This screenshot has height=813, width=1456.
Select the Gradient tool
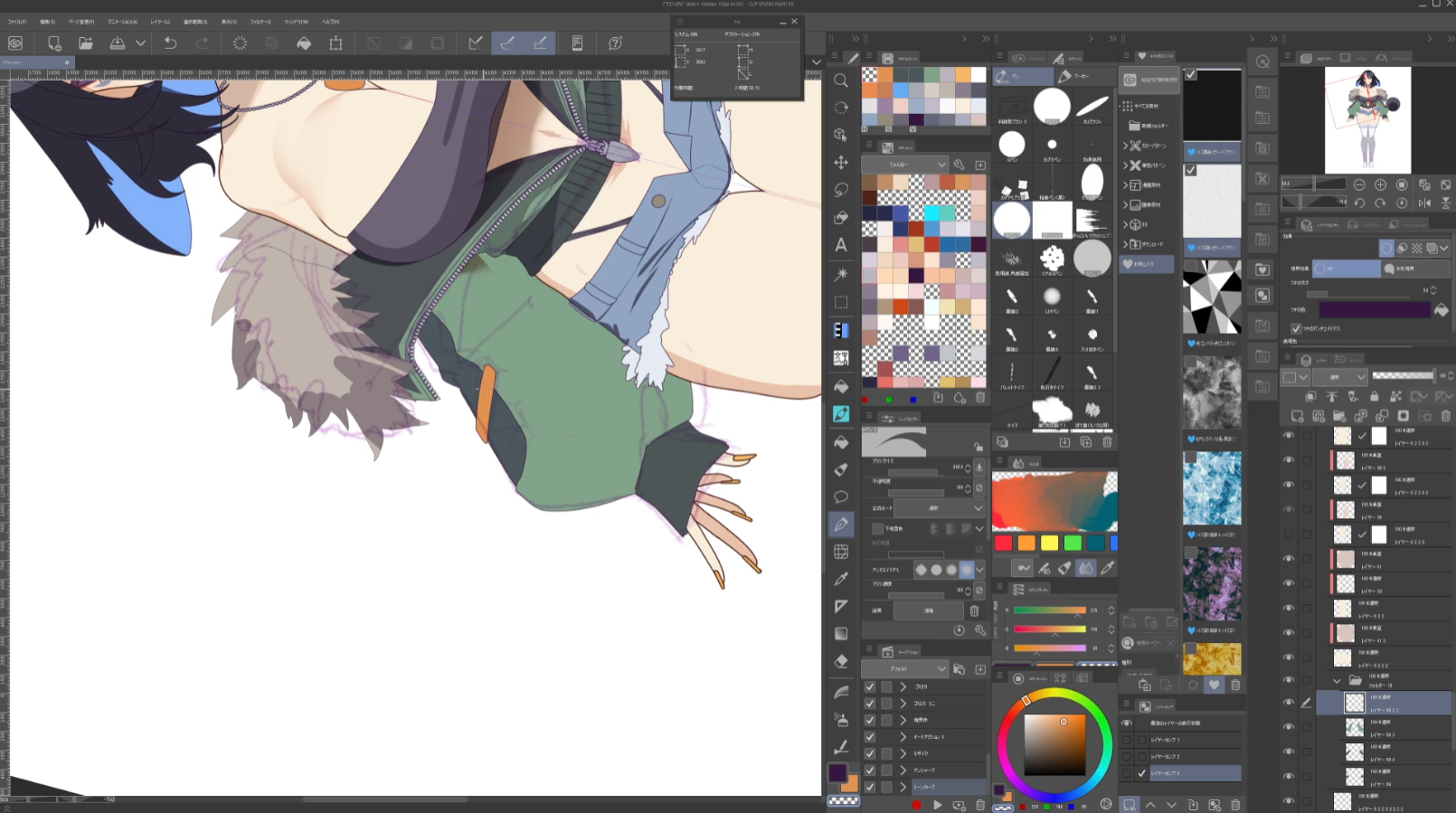(841, 633)
